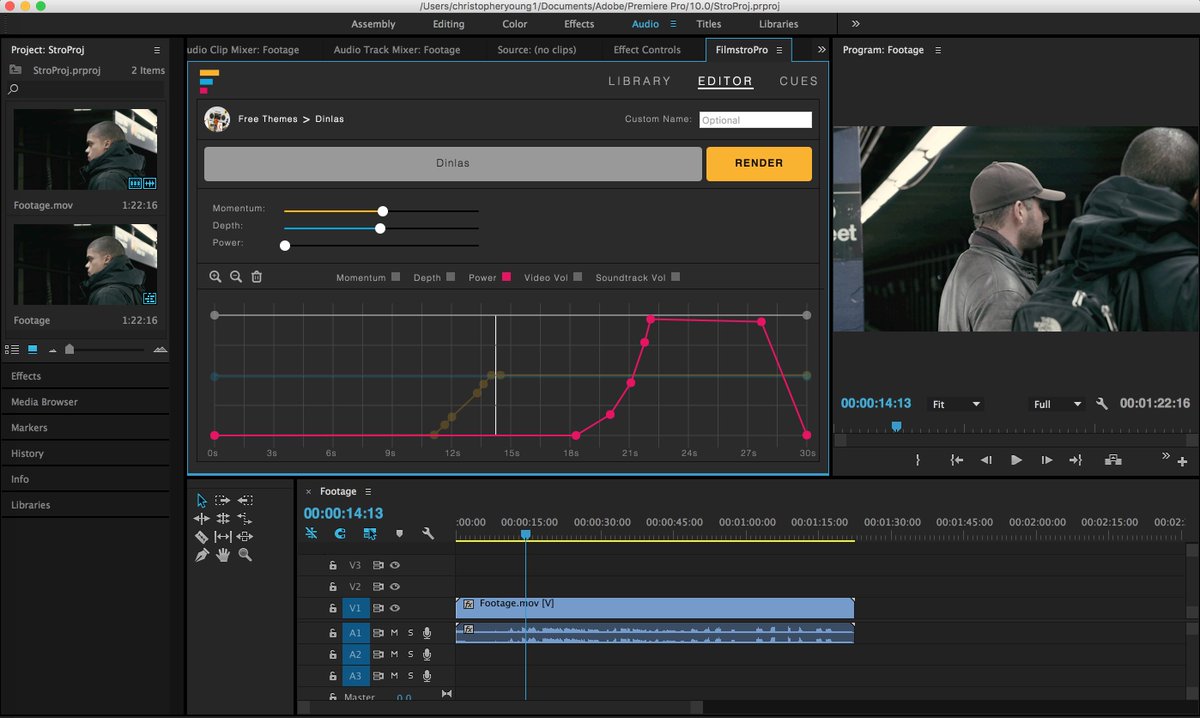Toggle Linked Selection in timeline

tap(370, 534)
